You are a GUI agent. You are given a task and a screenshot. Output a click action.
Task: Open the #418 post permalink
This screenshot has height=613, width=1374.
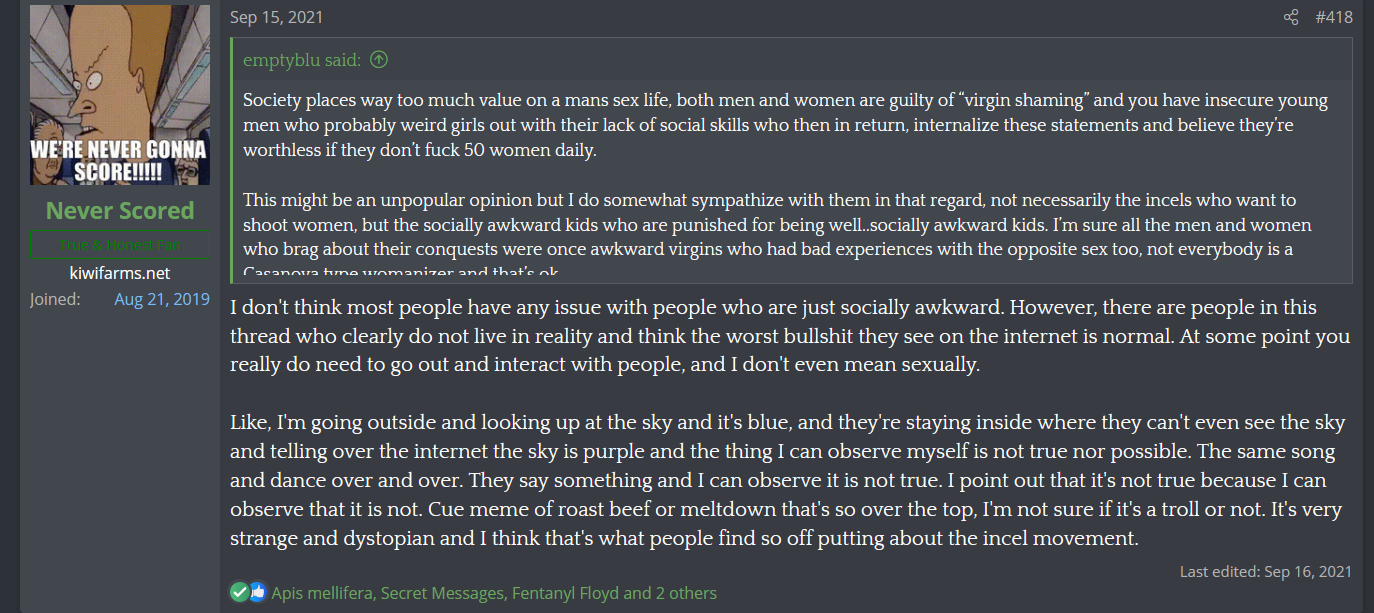pyautogui.click(x=1333, y=17)
